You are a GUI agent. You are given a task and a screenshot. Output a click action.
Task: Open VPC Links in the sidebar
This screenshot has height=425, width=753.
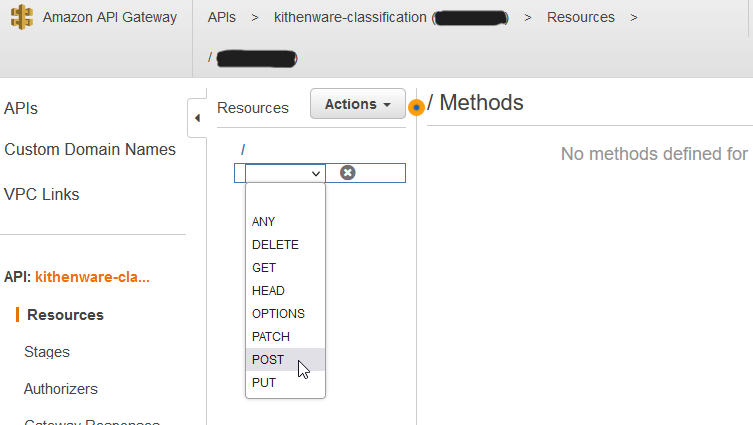point(41,194)
